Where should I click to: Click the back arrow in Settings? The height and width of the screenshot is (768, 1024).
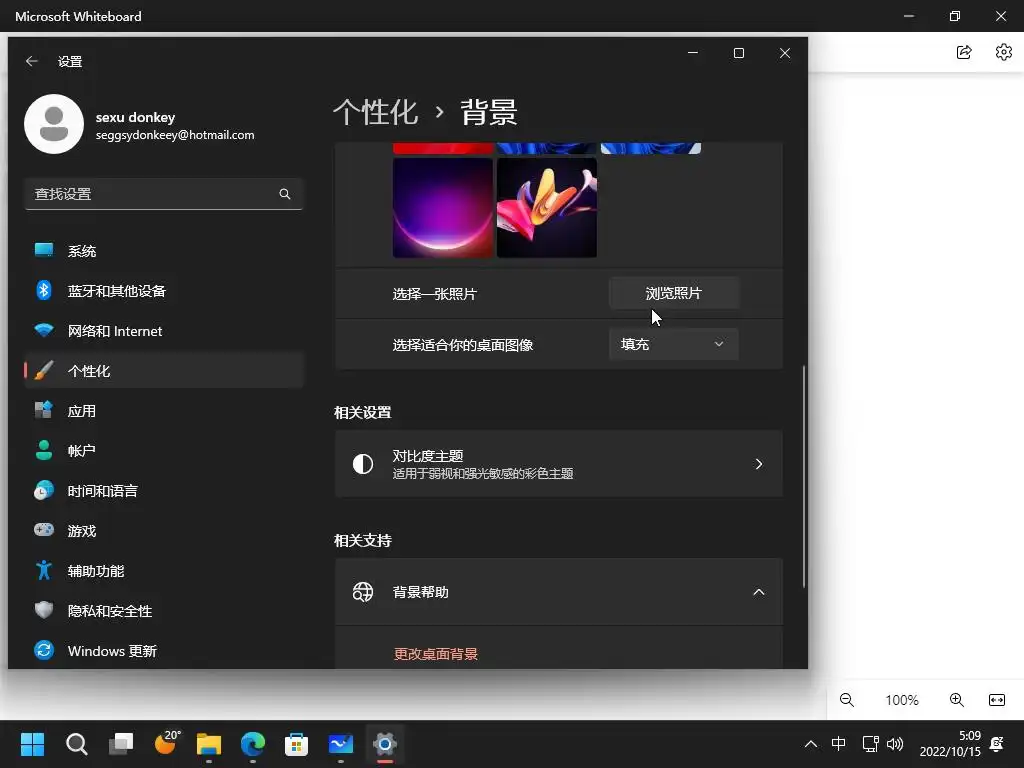click(x=32, y=61)
